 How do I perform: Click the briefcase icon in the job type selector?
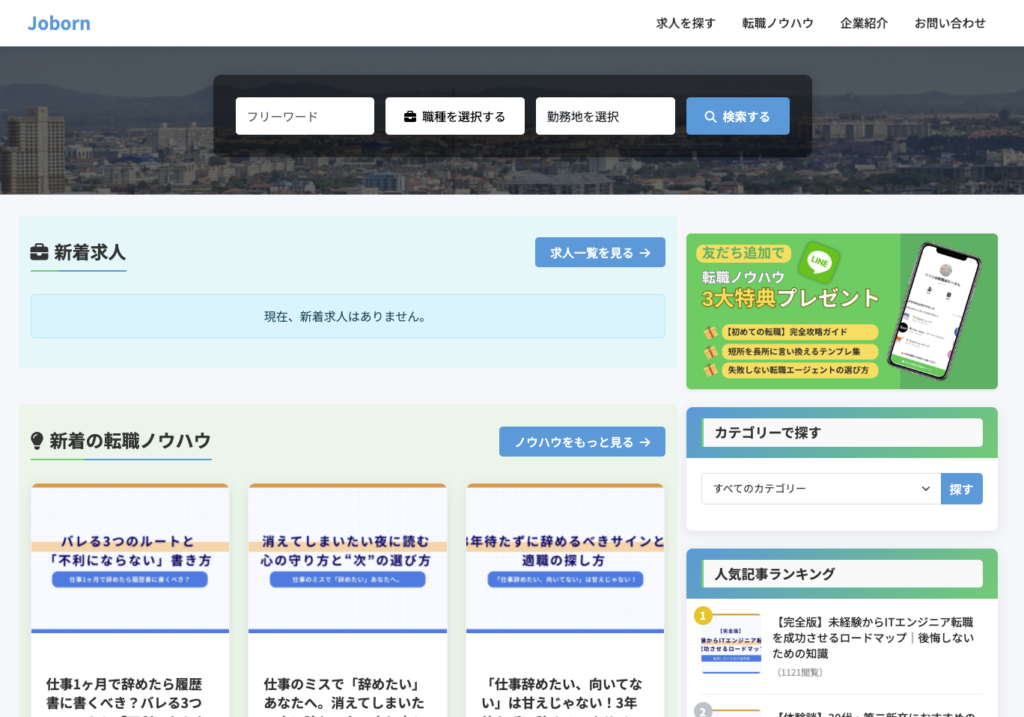[x=410, y=117]
